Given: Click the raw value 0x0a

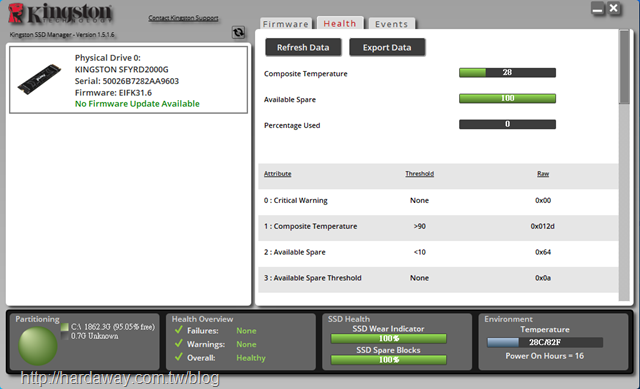Looking at the screenshot, I should (543, 278).
